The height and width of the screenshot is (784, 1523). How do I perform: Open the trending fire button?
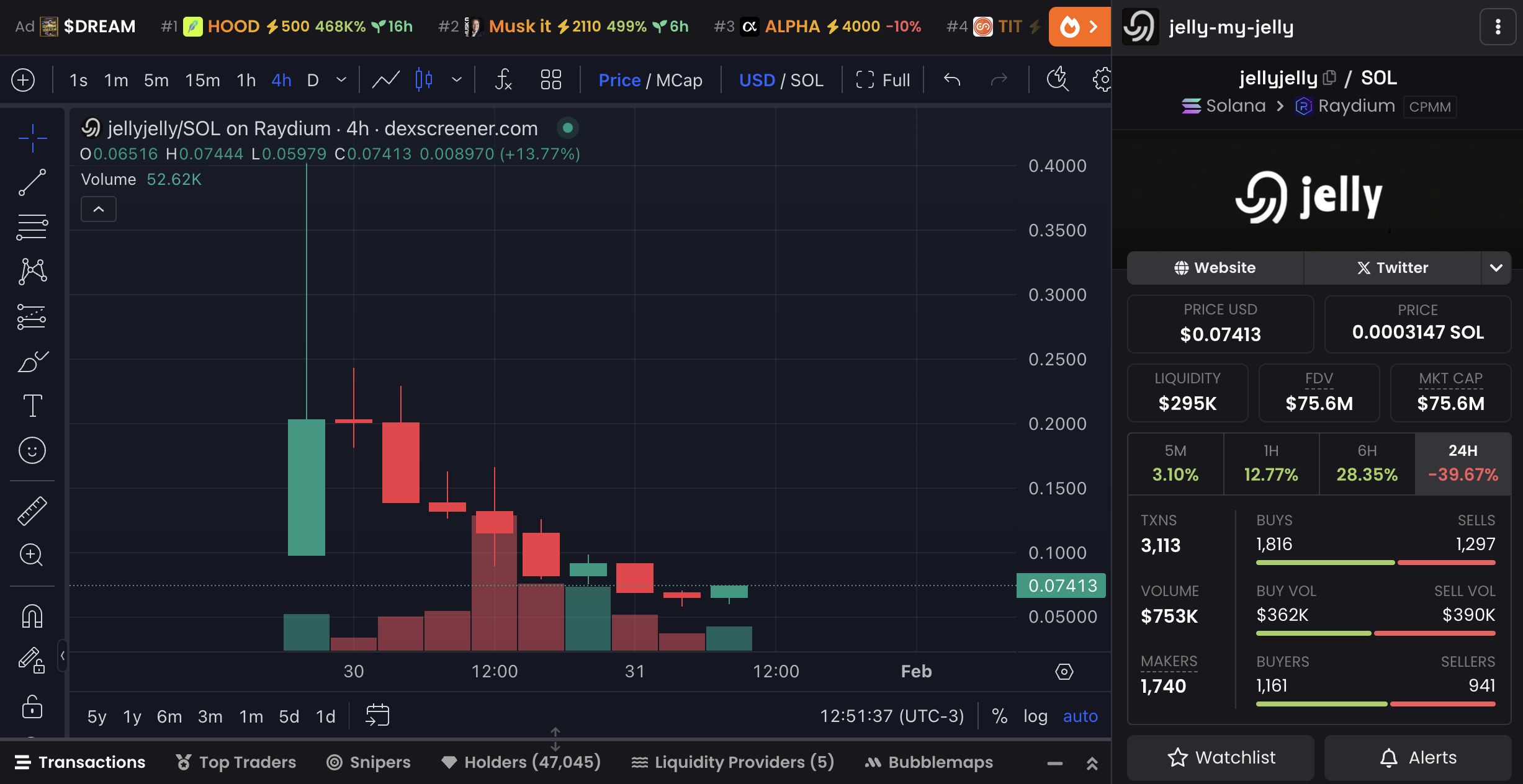(1080, 27)
